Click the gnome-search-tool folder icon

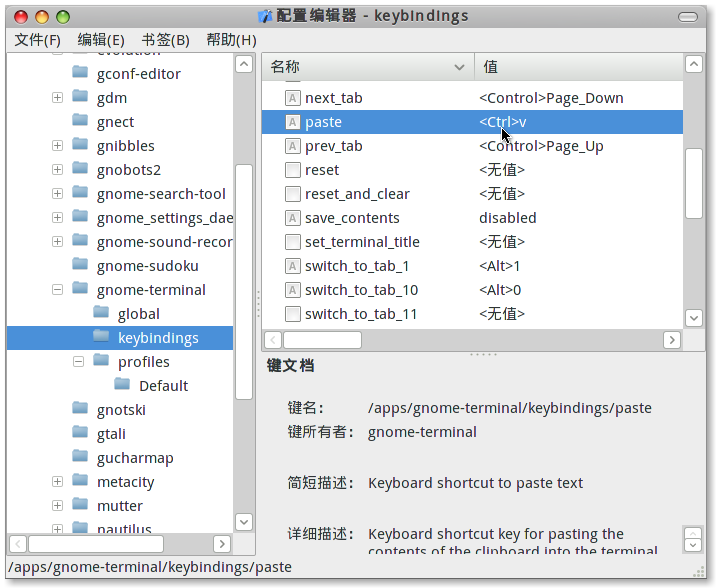pos(80,192)
